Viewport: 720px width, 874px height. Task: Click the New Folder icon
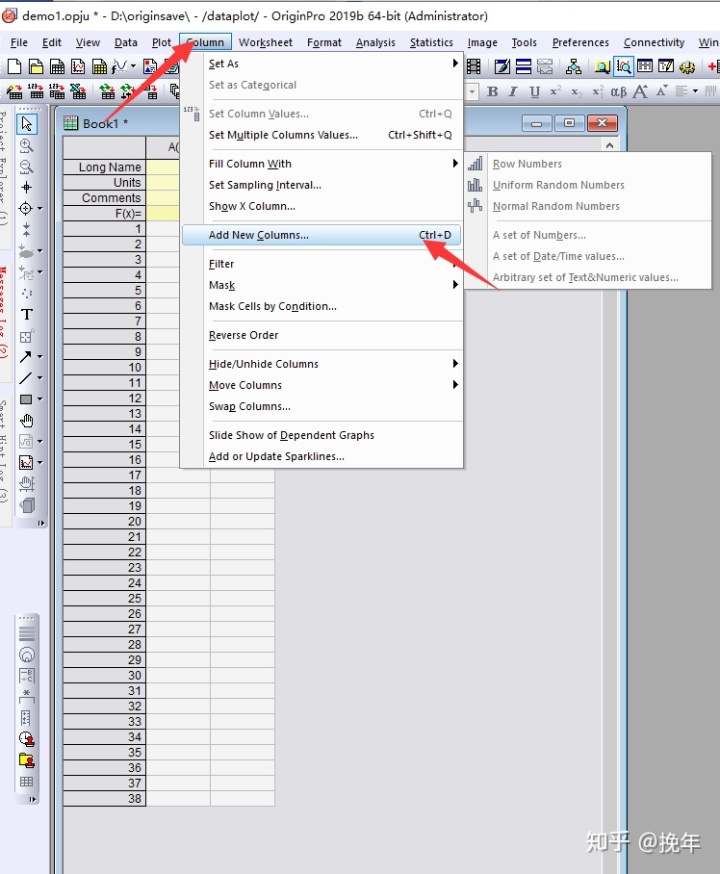pos(36,67)
